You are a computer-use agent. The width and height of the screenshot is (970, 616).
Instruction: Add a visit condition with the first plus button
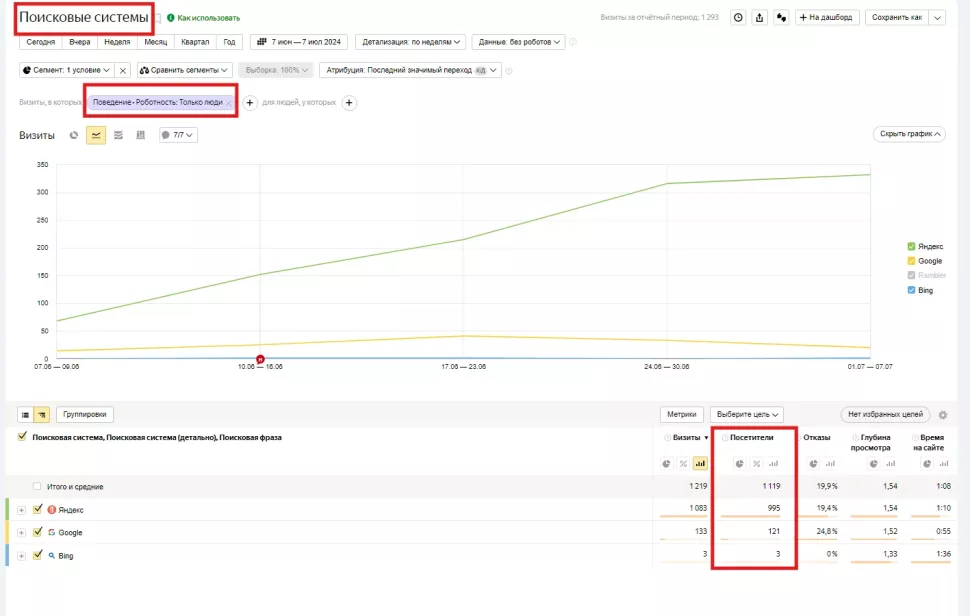pos(249,103)
